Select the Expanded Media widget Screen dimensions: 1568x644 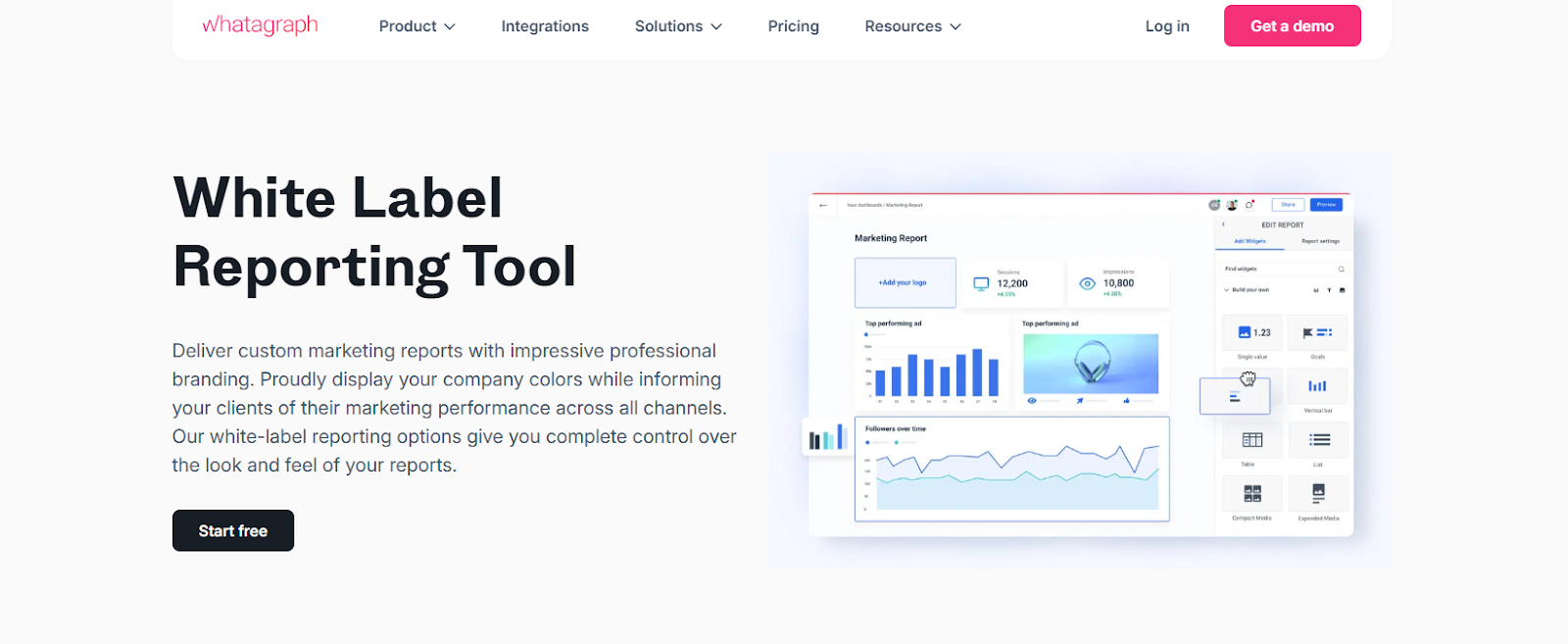[1319, 493]
